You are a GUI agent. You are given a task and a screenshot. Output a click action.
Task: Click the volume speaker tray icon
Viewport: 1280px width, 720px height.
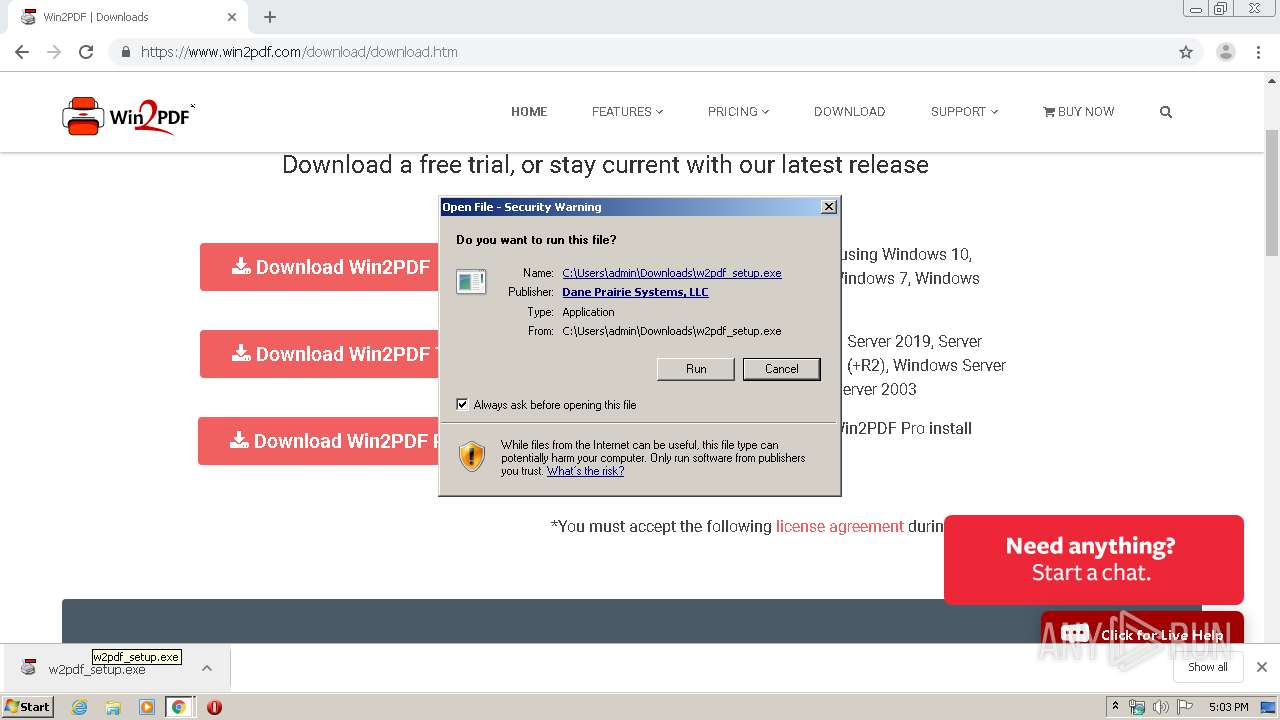[x=1161, y=707]
